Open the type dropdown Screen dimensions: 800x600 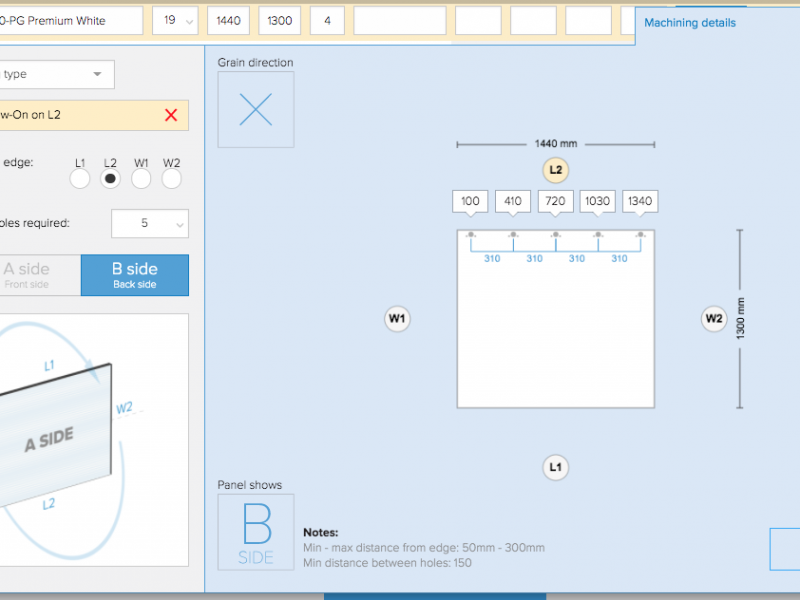(x=57, y=74)
